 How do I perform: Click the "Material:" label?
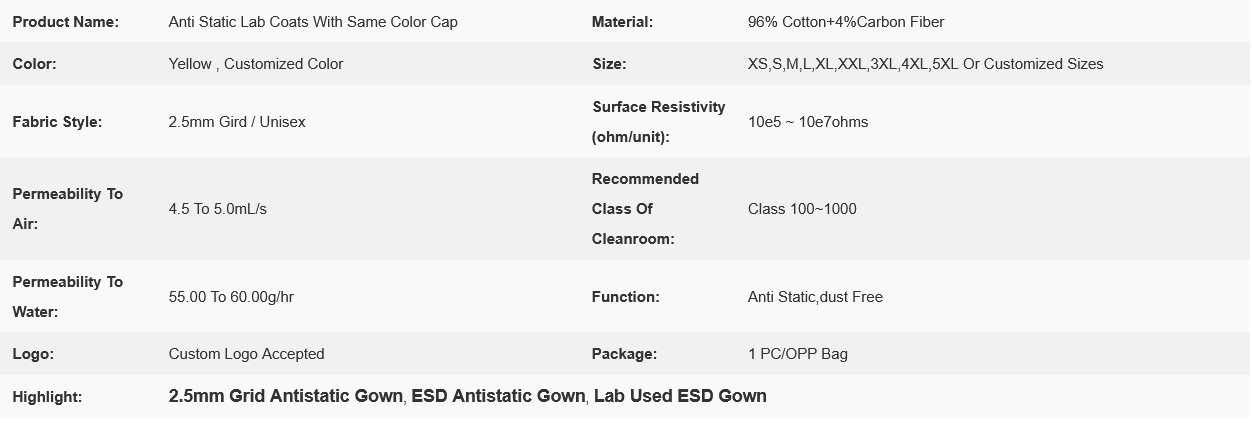point(622,22)
